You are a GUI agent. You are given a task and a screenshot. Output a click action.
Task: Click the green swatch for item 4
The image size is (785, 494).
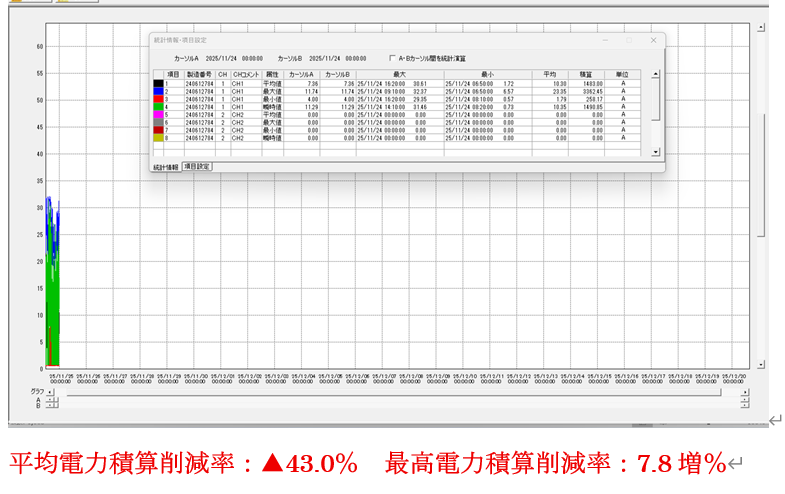tap(157, 107)
